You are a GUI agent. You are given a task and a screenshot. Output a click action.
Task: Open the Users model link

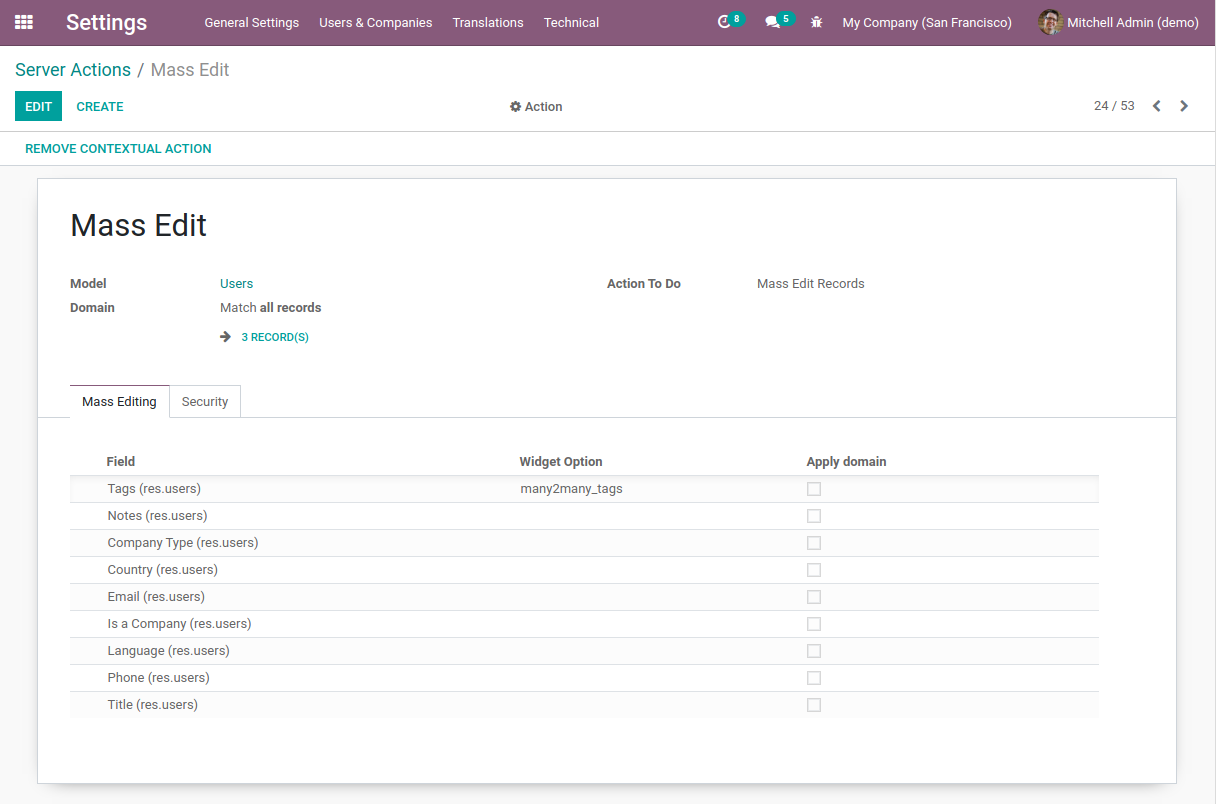[x=236, y=283]
